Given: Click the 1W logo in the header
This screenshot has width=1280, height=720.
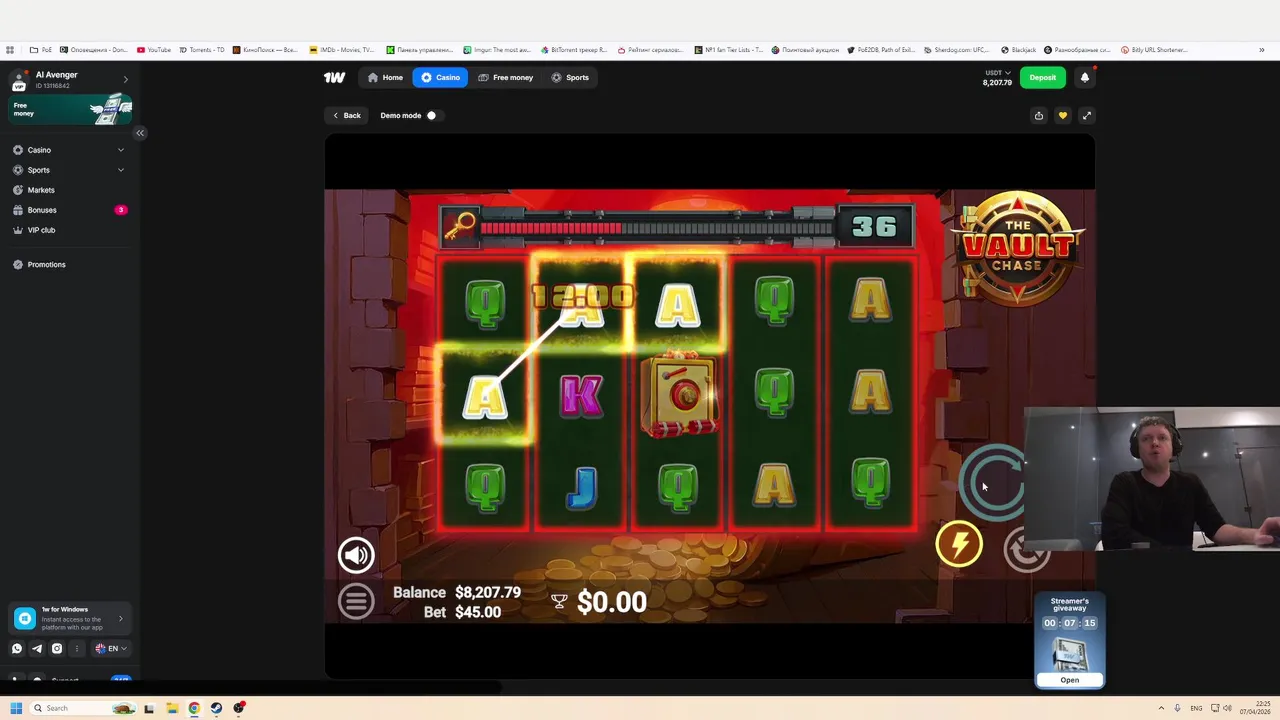Looking at the screenshot, I should click(334, 77).
